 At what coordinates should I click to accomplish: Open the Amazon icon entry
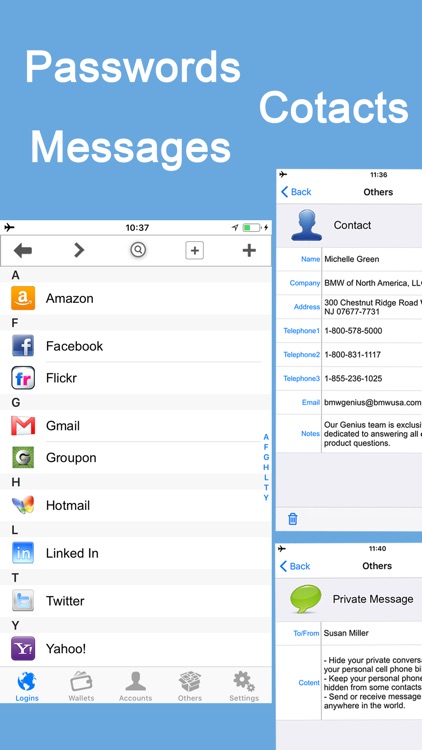point(23,298)
